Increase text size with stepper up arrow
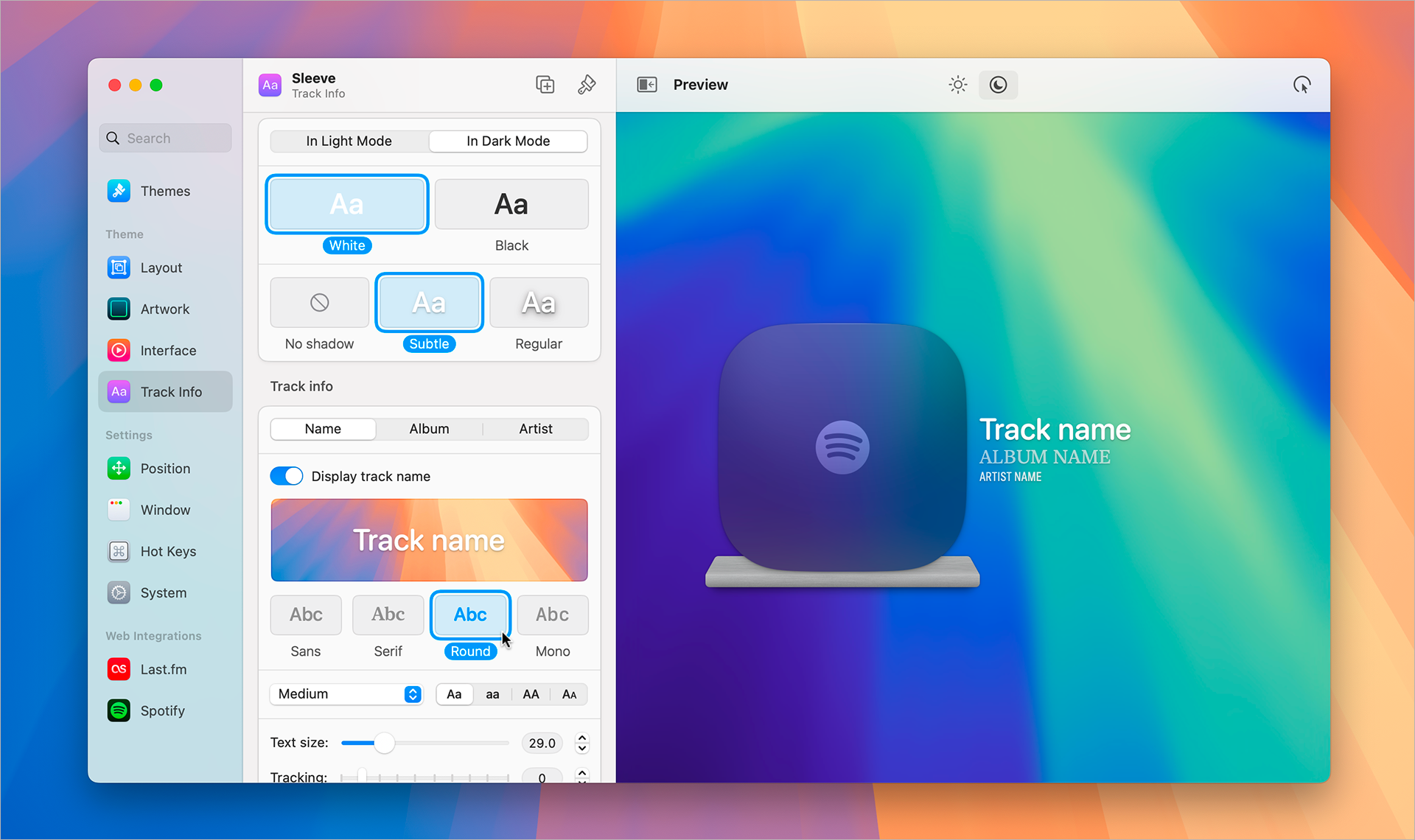Viewport: 1415px width, 840px height. click(x=582, y=738)
